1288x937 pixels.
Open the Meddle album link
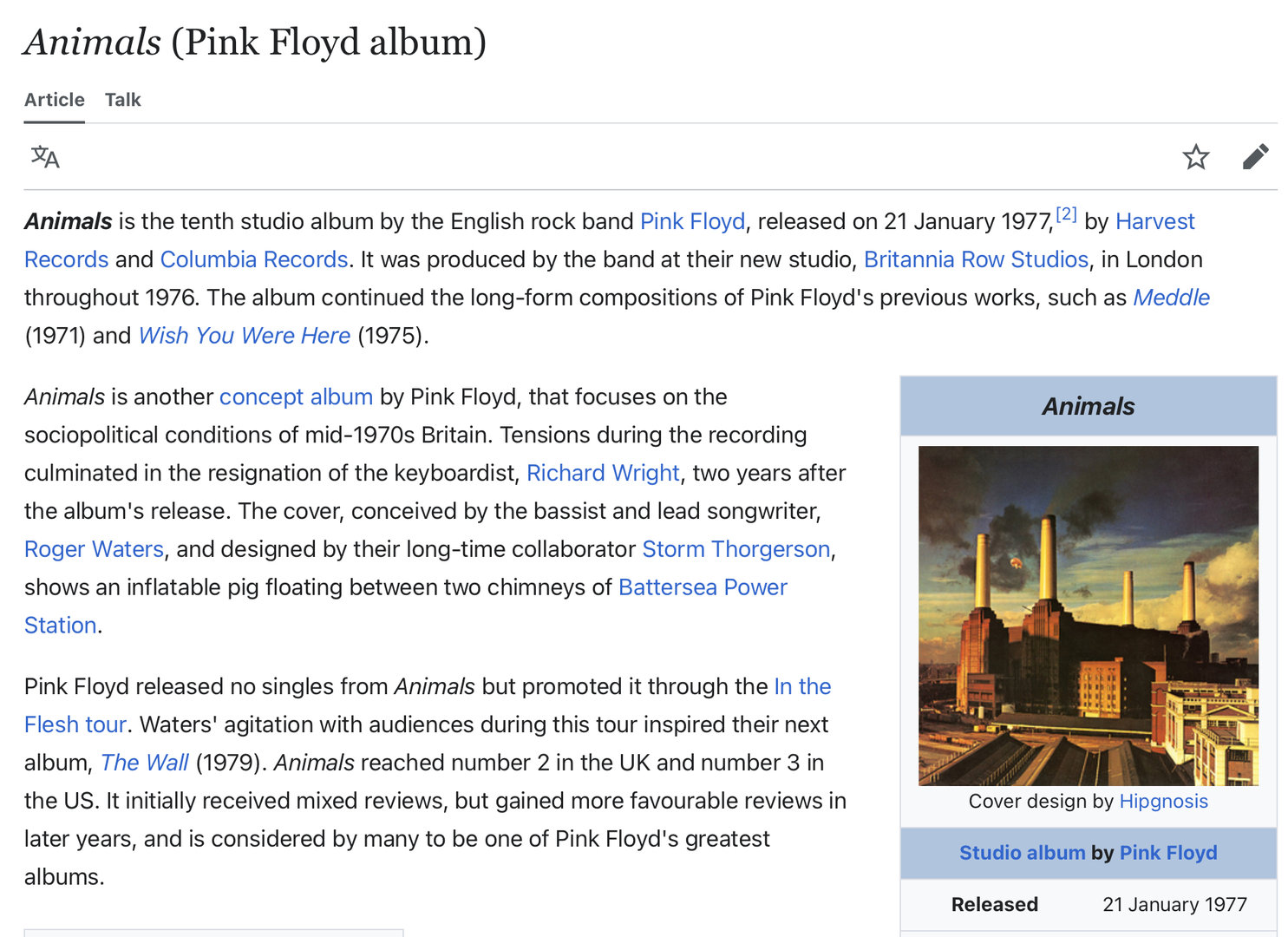(x=1171, y=298)
